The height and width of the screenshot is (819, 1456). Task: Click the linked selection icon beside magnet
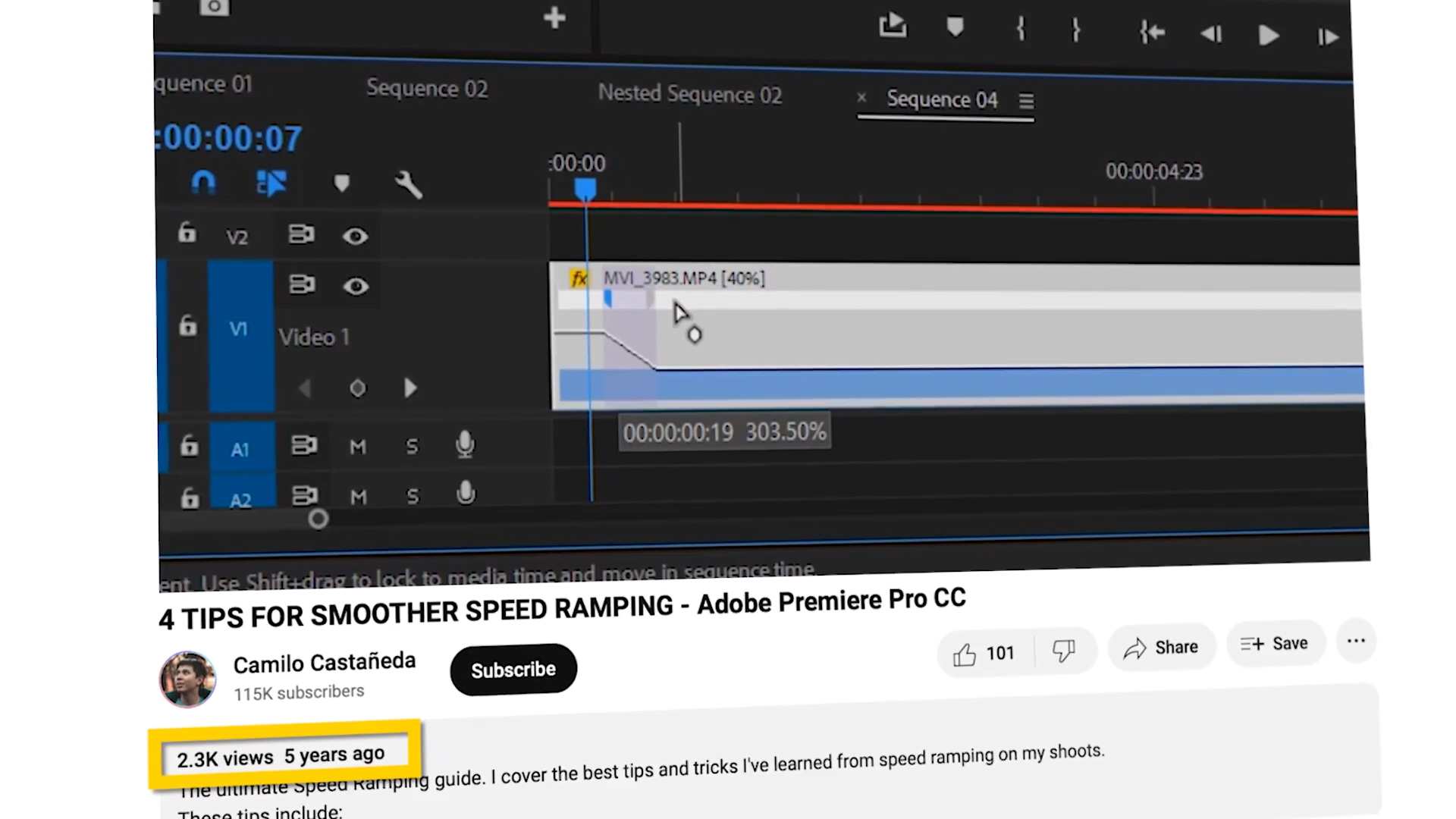(x=271, y=183)
